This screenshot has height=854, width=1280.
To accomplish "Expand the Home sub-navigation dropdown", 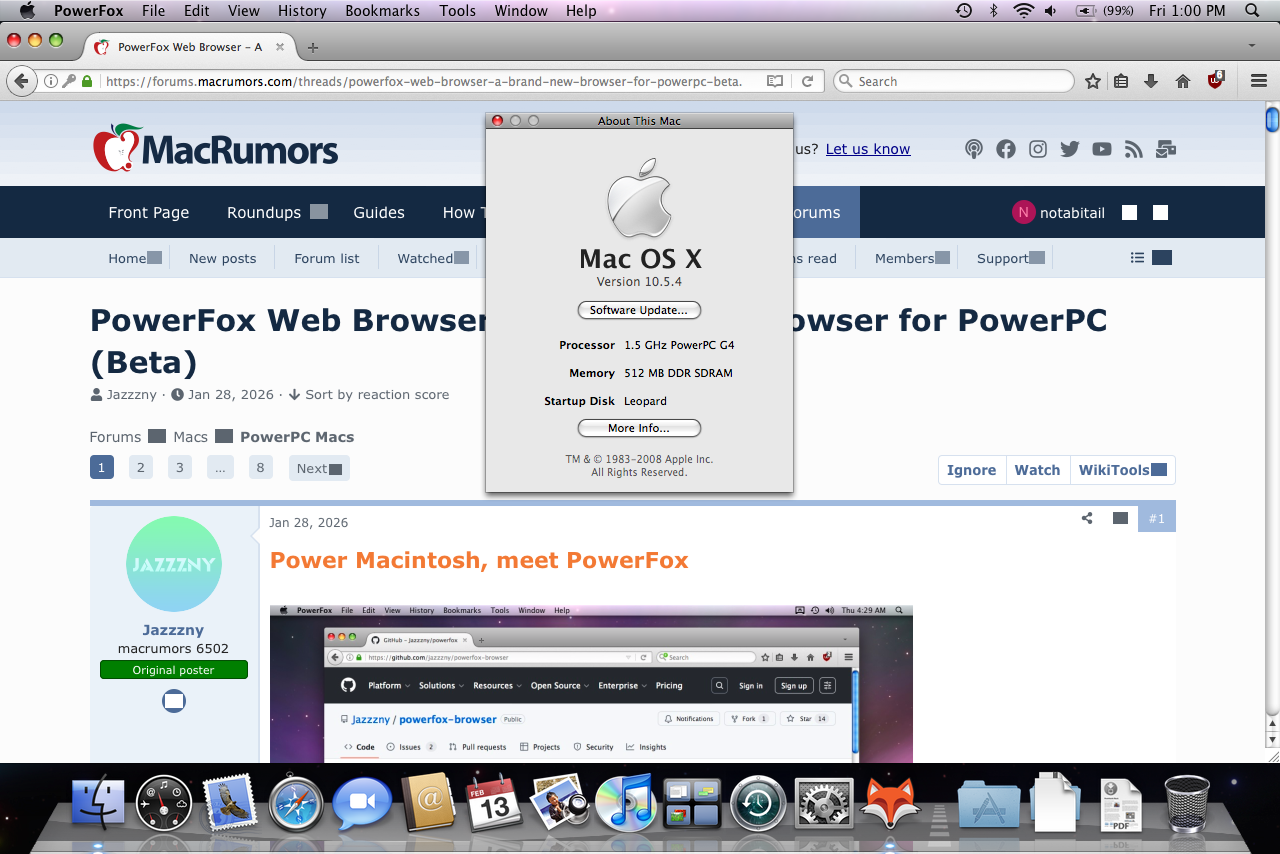I will [155, 258].
